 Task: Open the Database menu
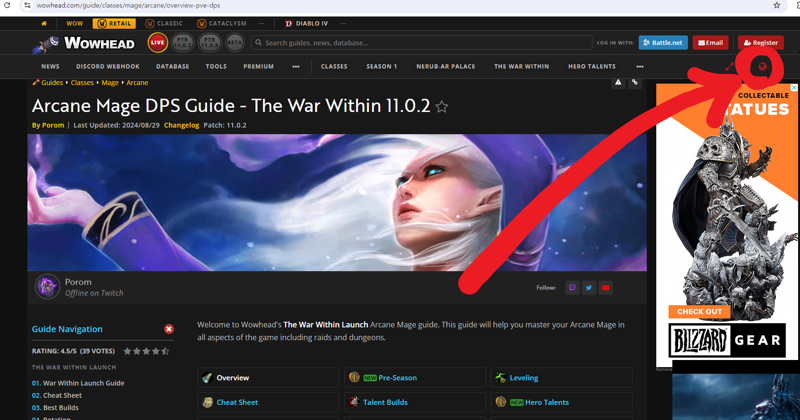point(172,66)
